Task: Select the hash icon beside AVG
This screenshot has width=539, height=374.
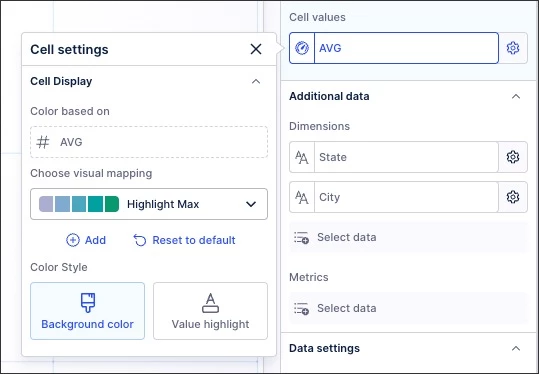Action: coord(43,142)
